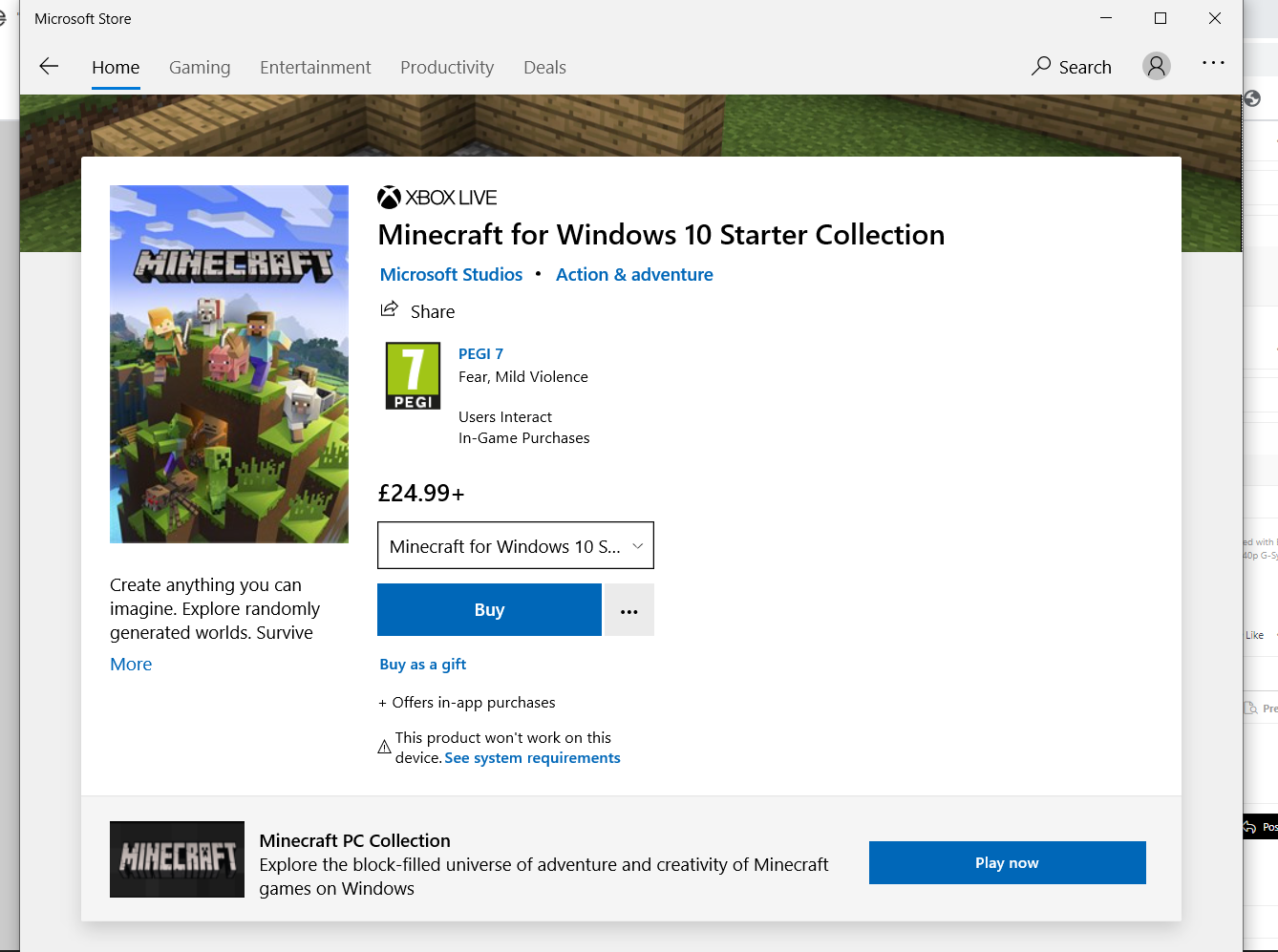1278x952 pixels.
Task: Click the Buy as a gift link
Action: (x=423, y=665)
